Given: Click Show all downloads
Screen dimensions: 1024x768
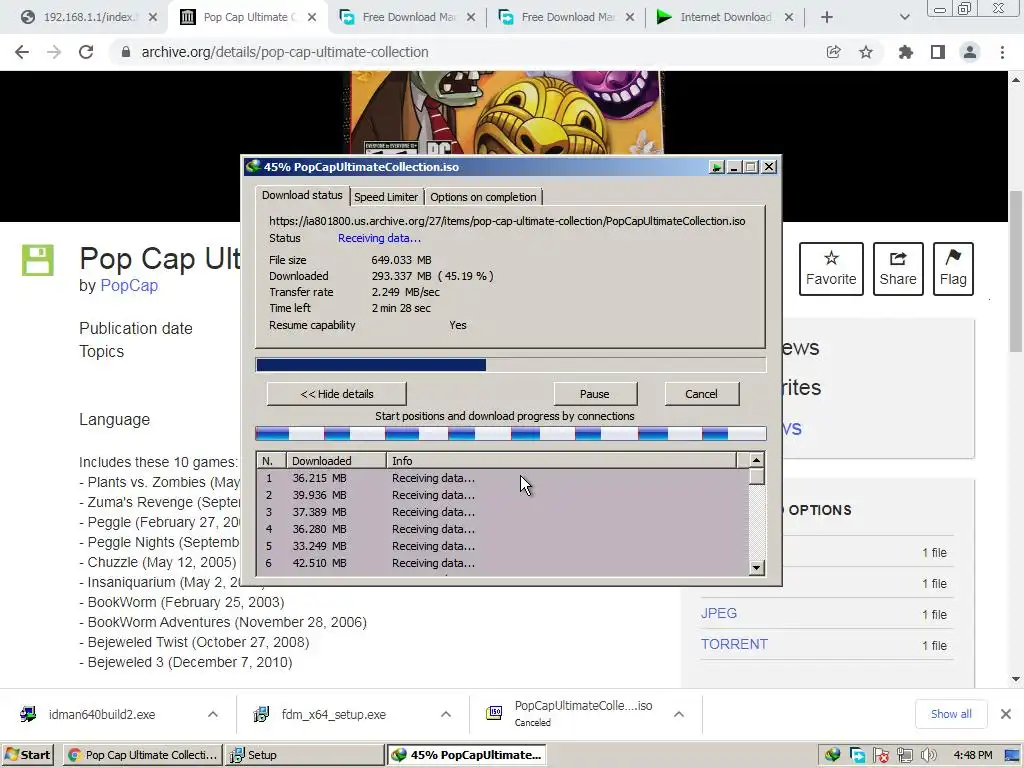Looking at the screenshot, I should (951, 714).
